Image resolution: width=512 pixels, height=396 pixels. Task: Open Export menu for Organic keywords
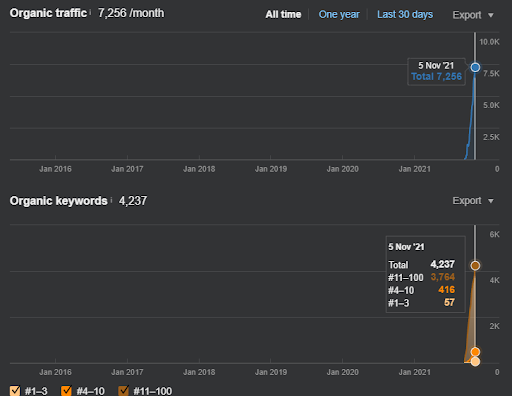pos(473,201)
